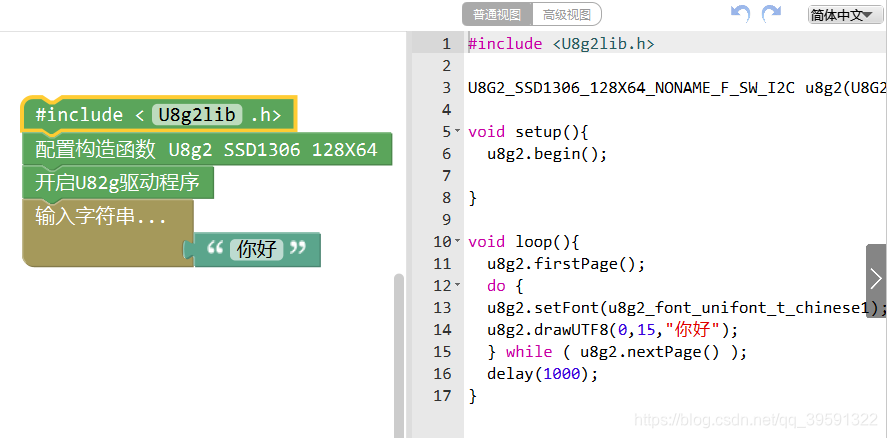Open the 简体中文 language dropdown

845,15
